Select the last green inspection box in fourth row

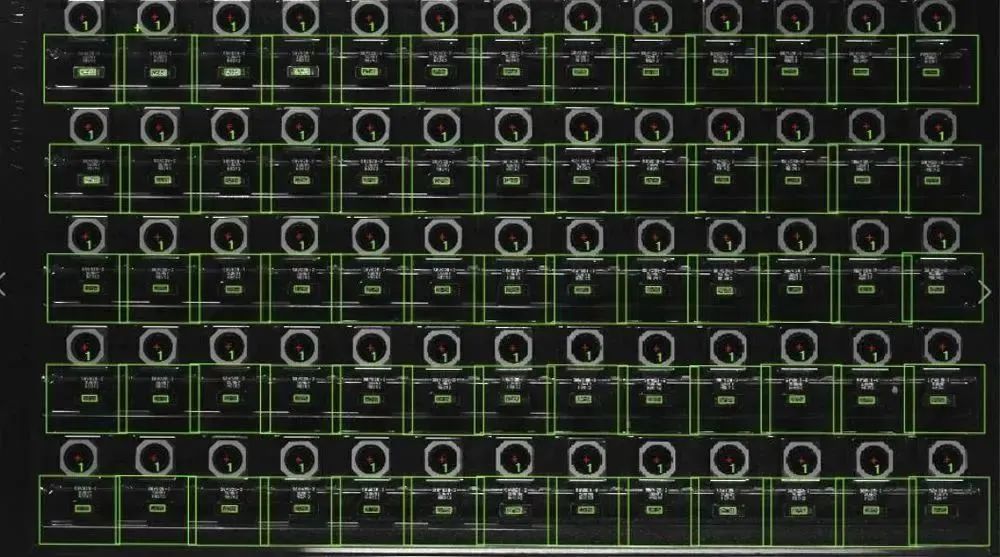pyautogui.click(x=942, y=398)
